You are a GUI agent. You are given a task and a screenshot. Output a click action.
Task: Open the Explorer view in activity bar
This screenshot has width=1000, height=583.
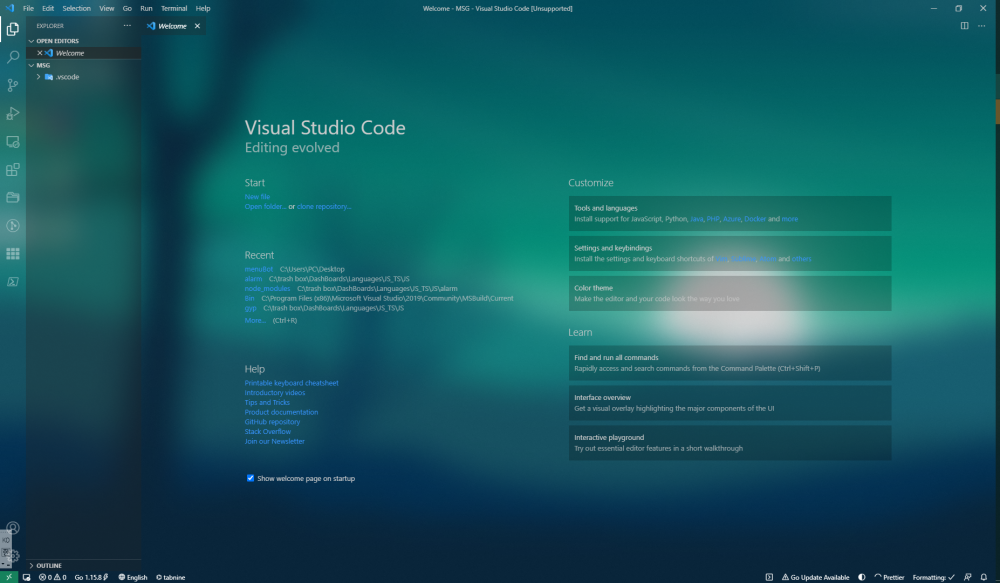coord(13,29)
